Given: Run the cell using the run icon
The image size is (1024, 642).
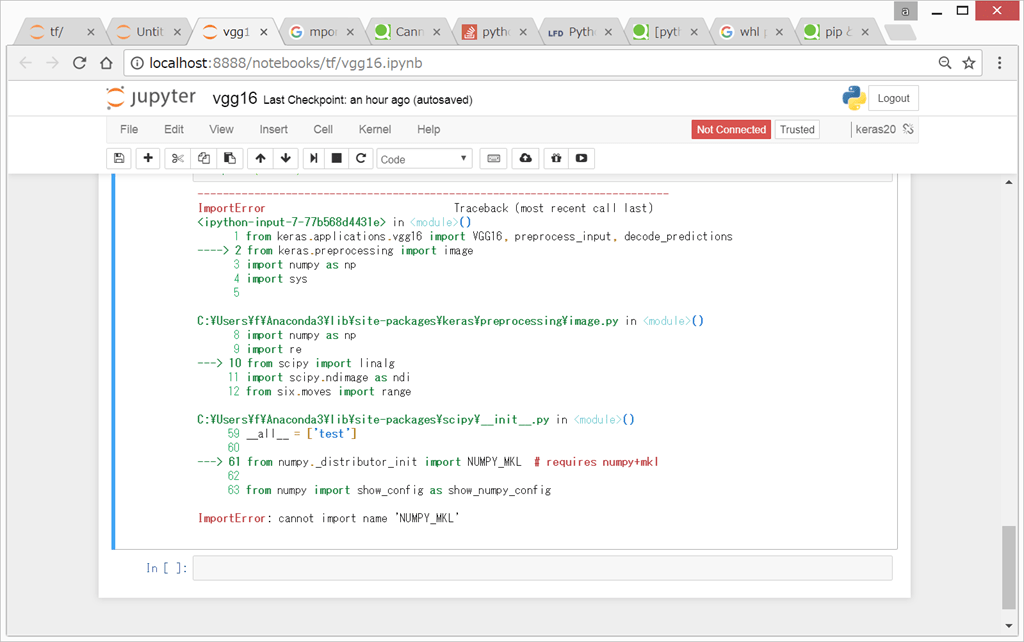Looking at the screenshot, I should pyautogui.click(x=312, y=158).
